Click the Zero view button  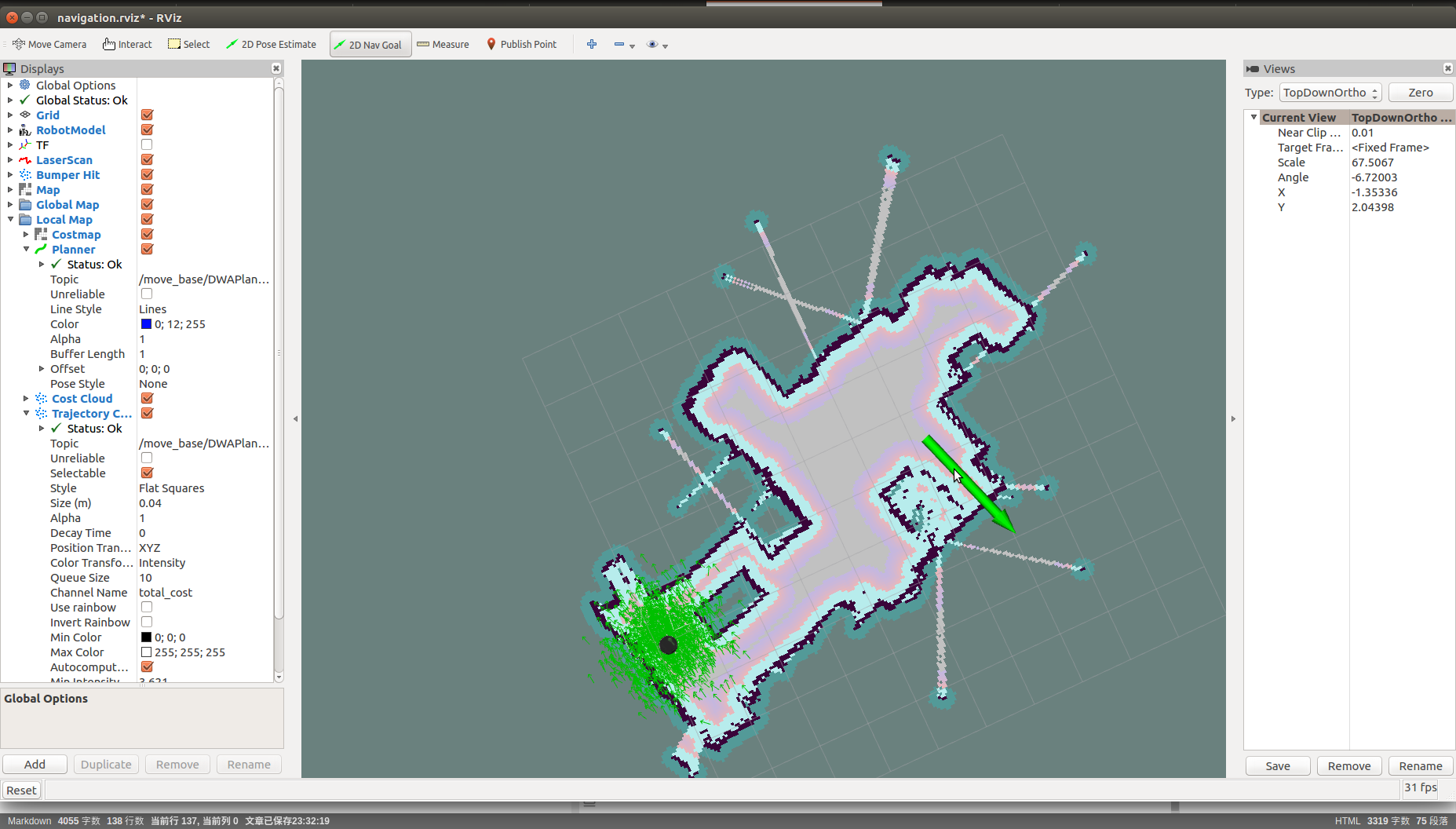coord(1421,93)
